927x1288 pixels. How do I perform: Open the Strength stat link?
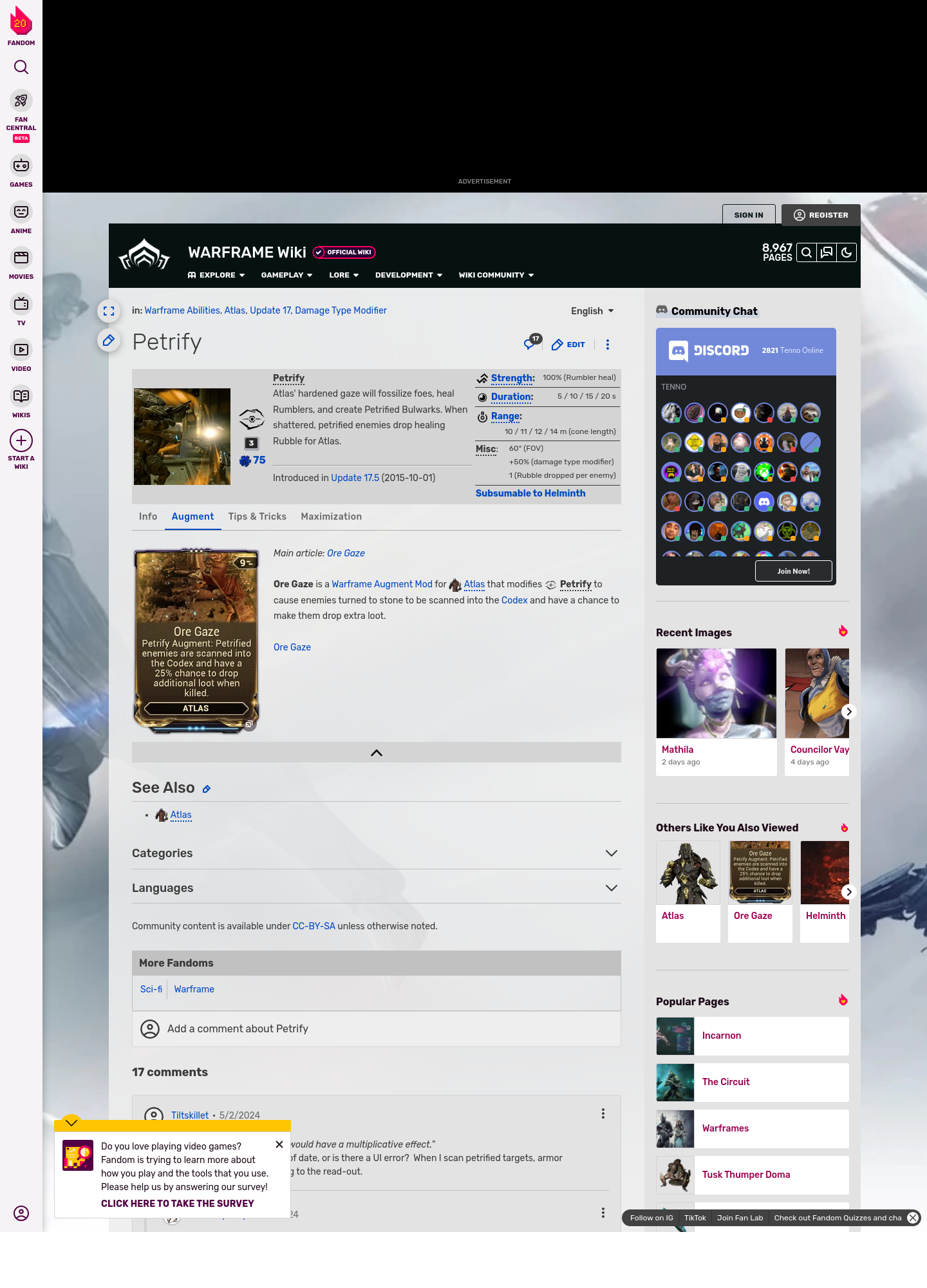point(512,378)
